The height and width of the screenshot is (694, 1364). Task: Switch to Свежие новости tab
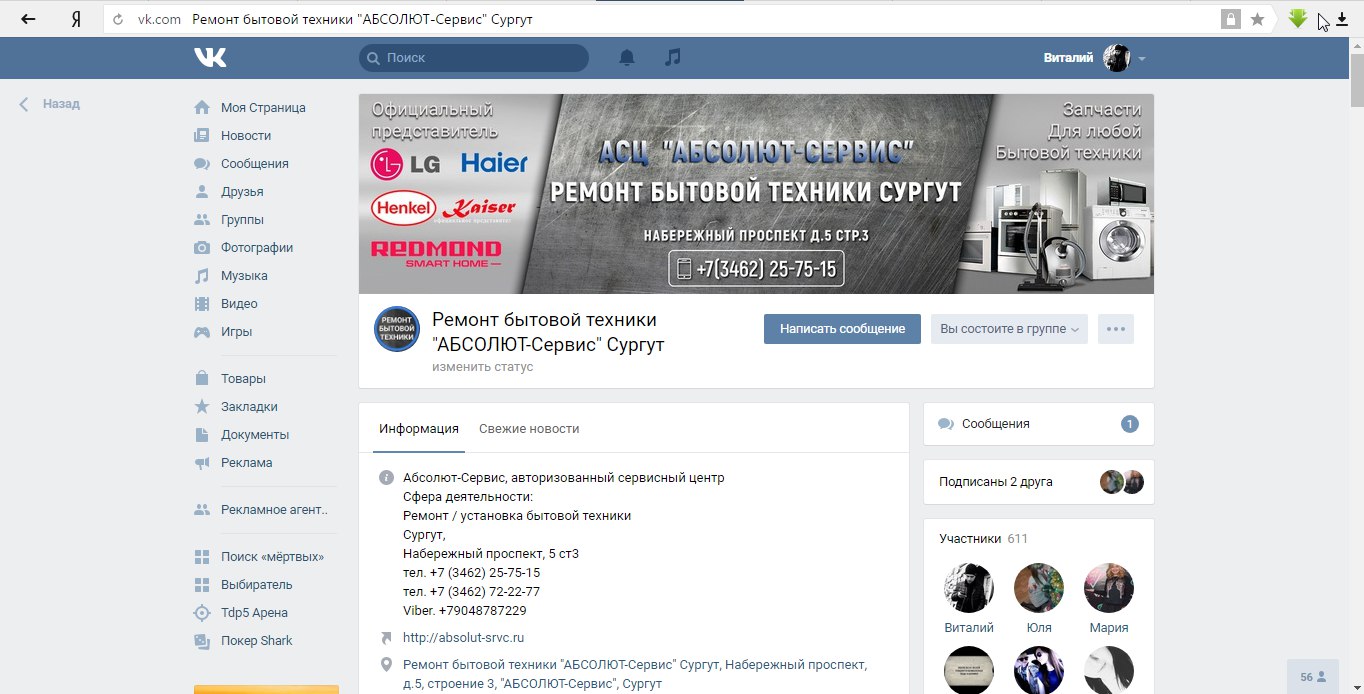529,429
